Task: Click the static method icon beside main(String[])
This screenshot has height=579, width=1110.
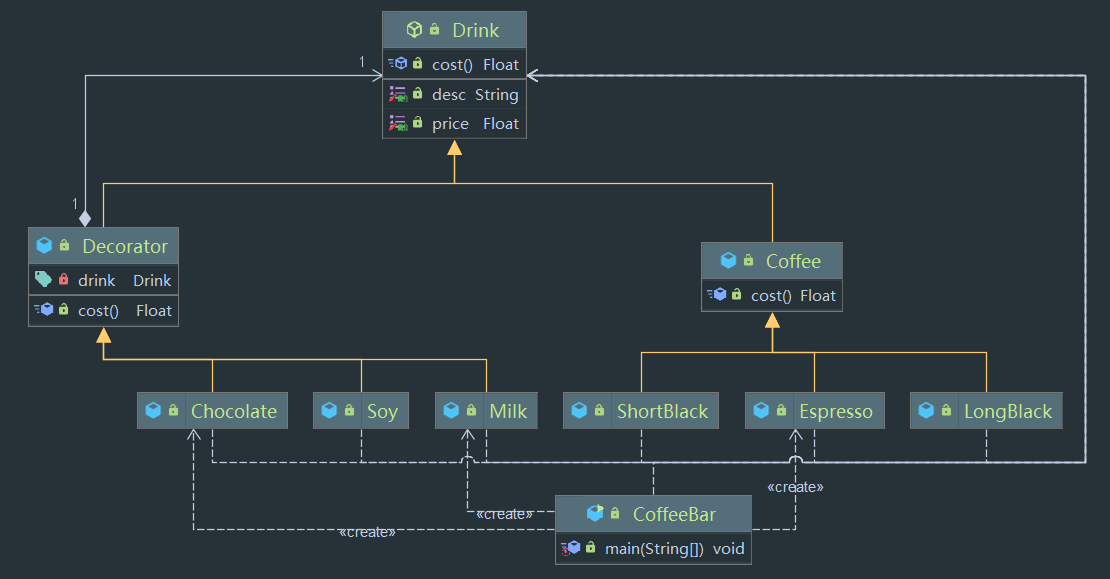Action: pos(571,548)
